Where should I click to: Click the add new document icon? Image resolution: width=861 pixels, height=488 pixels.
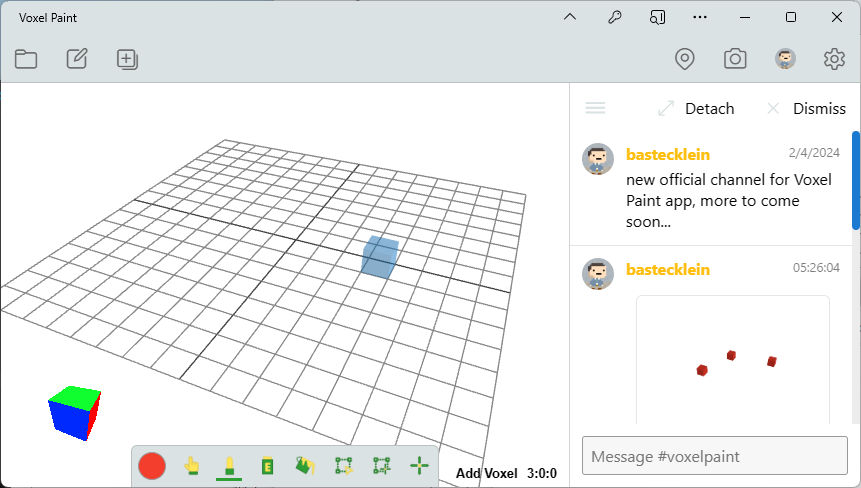pos(127,59)
